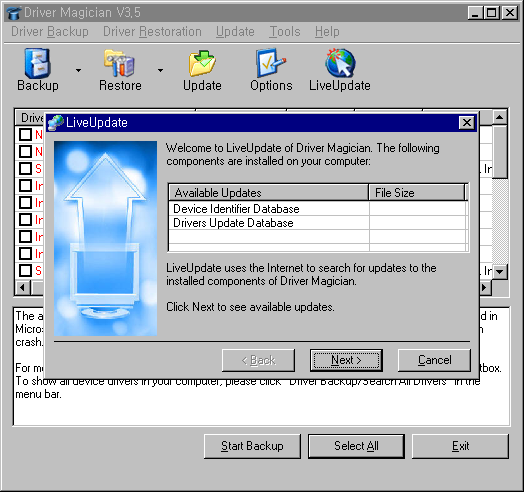Select the Drivers Update Database row
524x492 pixels.
point(317,223)
